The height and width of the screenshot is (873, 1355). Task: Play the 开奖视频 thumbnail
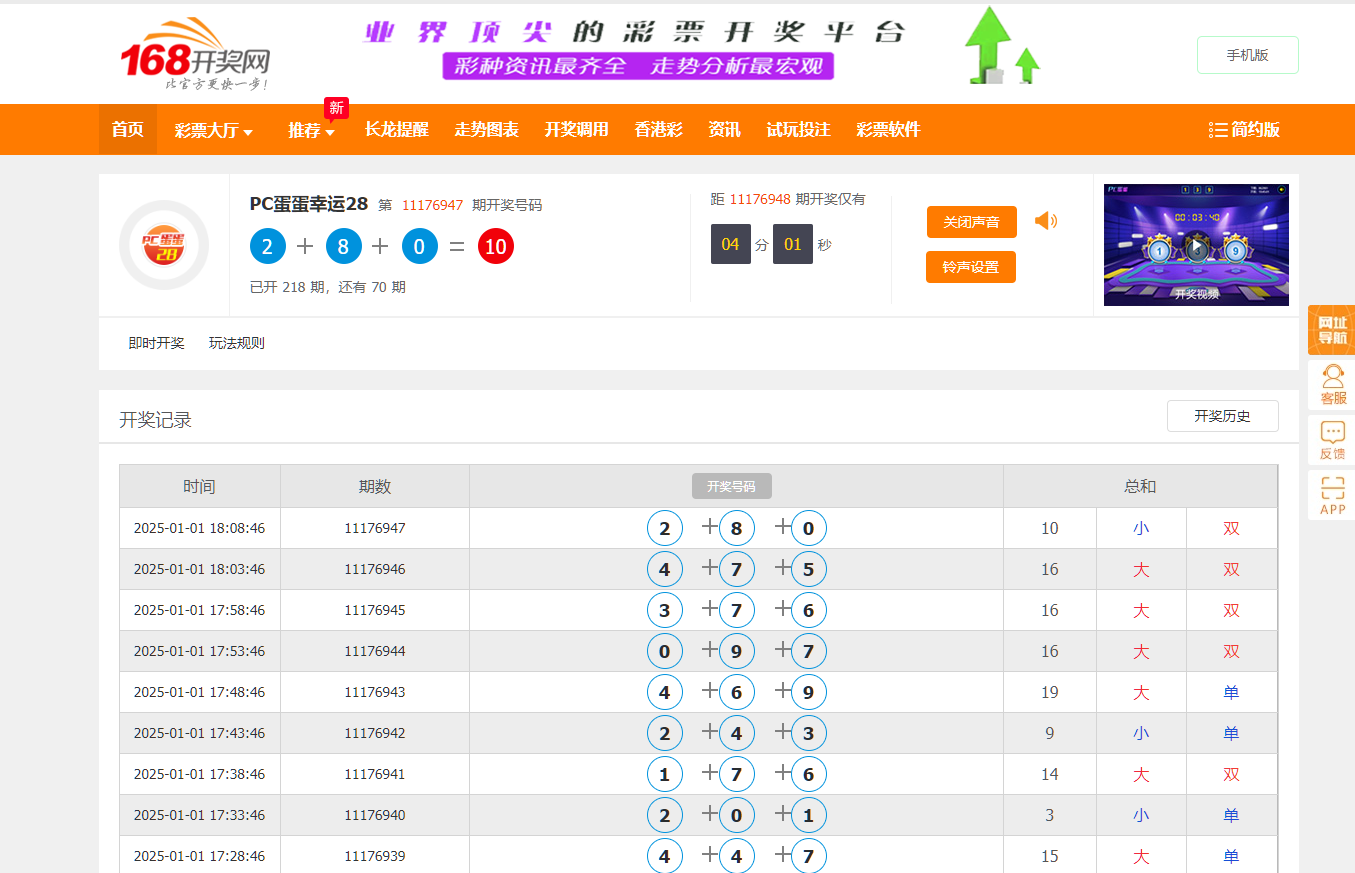pos(1195,245)
